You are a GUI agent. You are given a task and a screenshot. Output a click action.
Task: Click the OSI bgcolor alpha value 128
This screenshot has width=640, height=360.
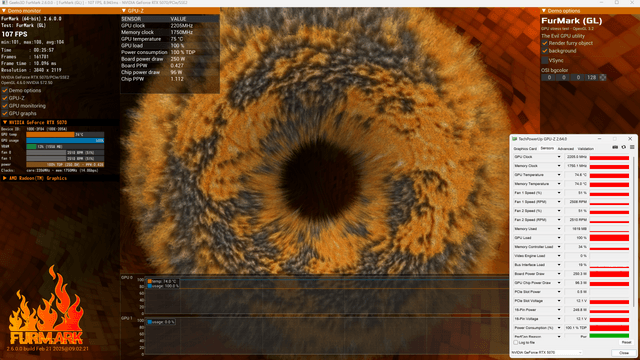591,78
